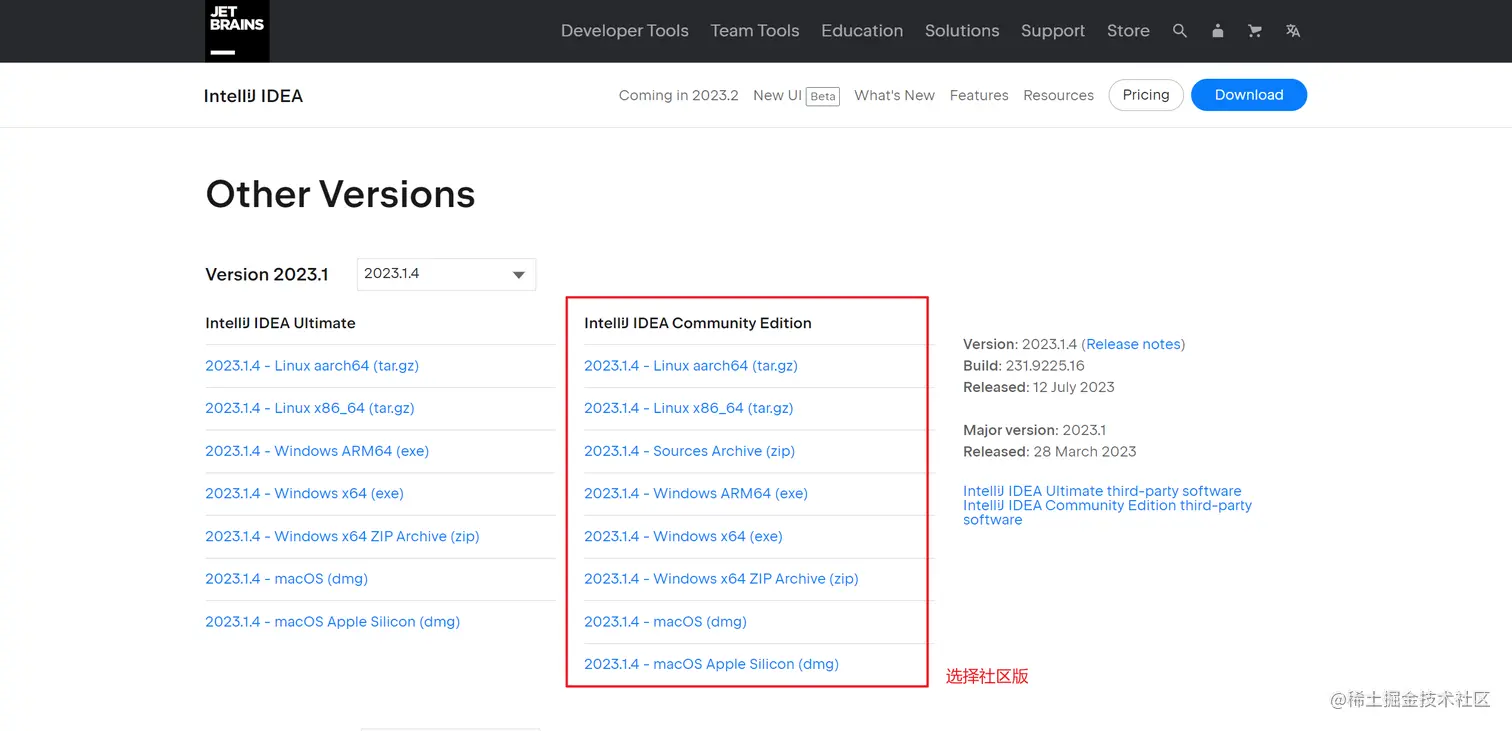
Task: Open the Developer Tools menu
Action: 625,31
